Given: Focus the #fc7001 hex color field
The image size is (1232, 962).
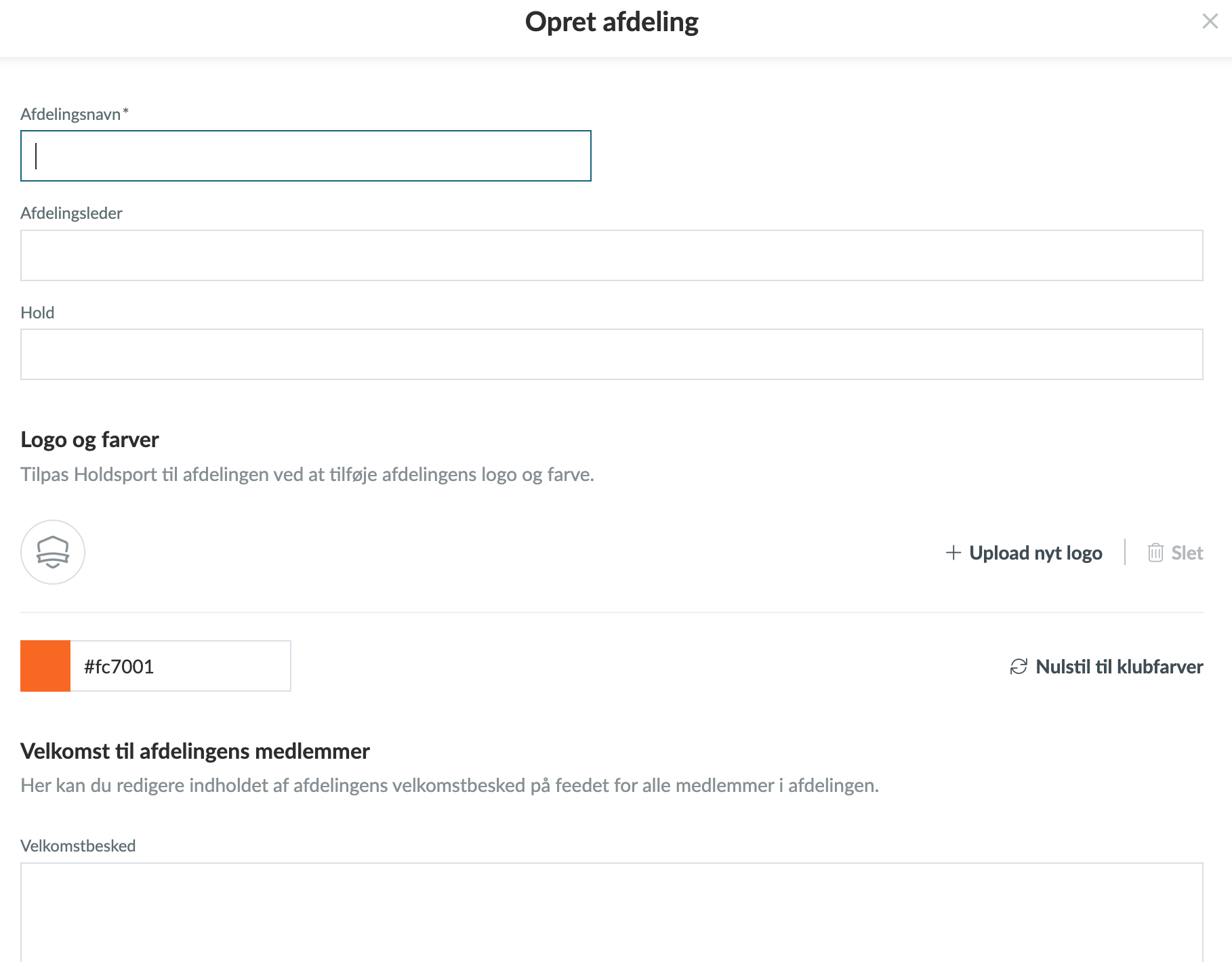Looking at the screenshot, I should (181, 666).
